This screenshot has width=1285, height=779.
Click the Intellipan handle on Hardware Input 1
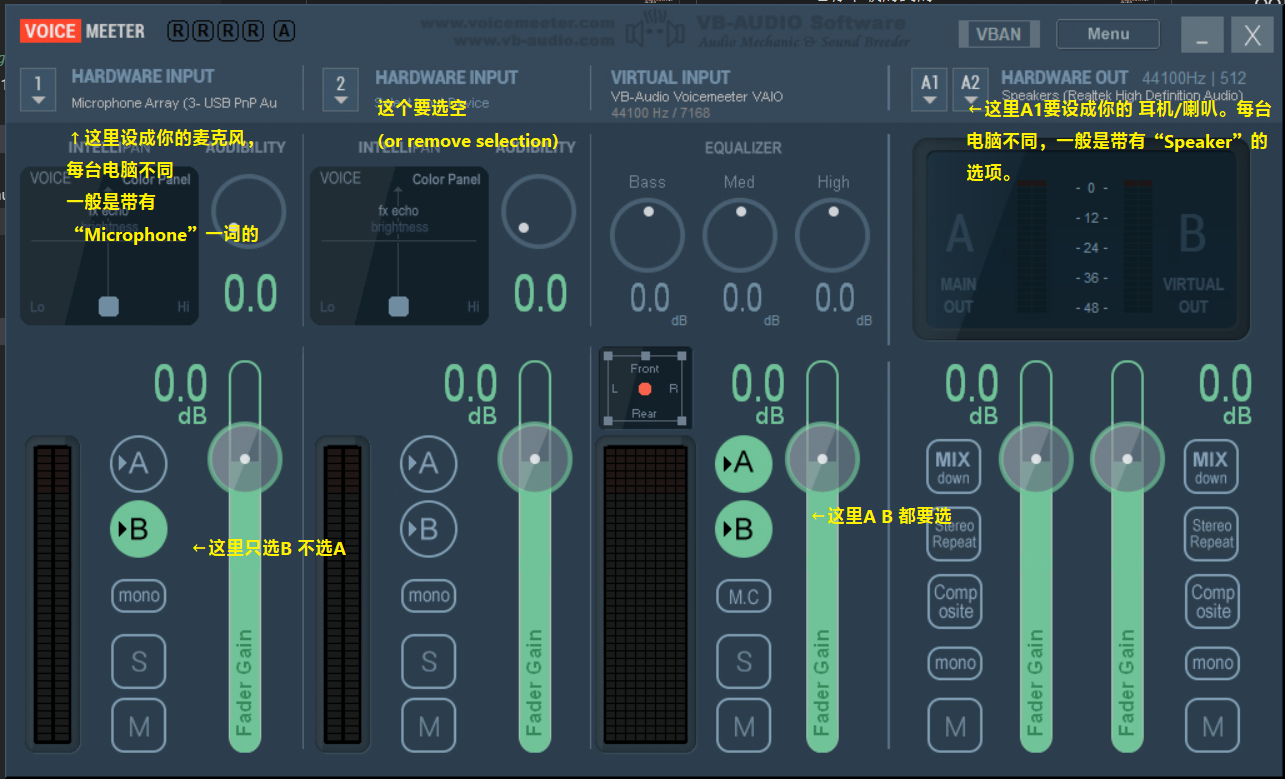(x=108, y=305)
